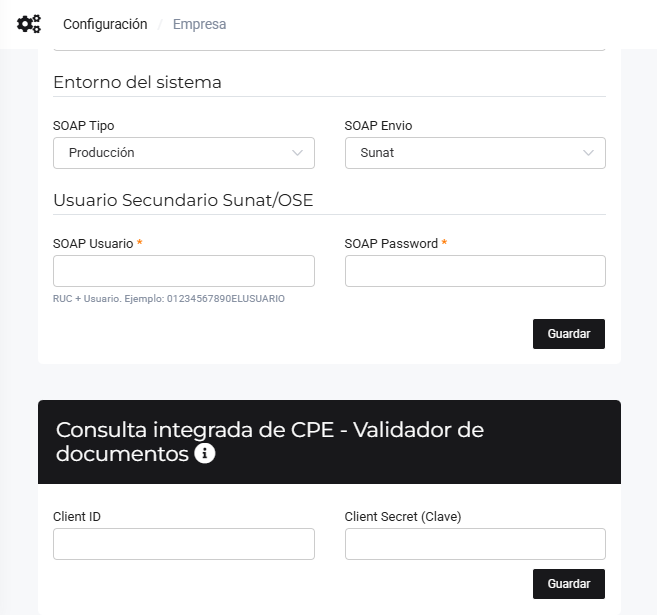Click the chevron arrow in SOAP Envio
The height and width of the screenshot is (615, 657).
(x=588, y=153)
